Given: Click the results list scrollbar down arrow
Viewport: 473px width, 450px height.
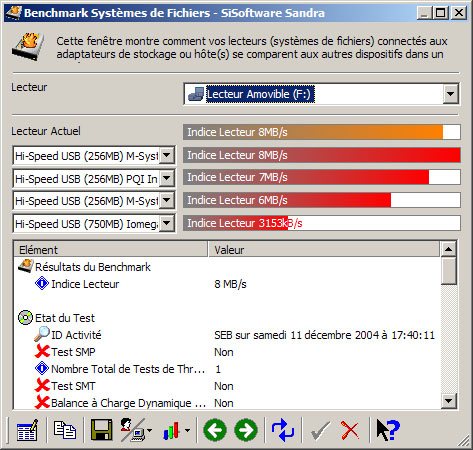Looking at the screenshot, I should click(449, 401).
